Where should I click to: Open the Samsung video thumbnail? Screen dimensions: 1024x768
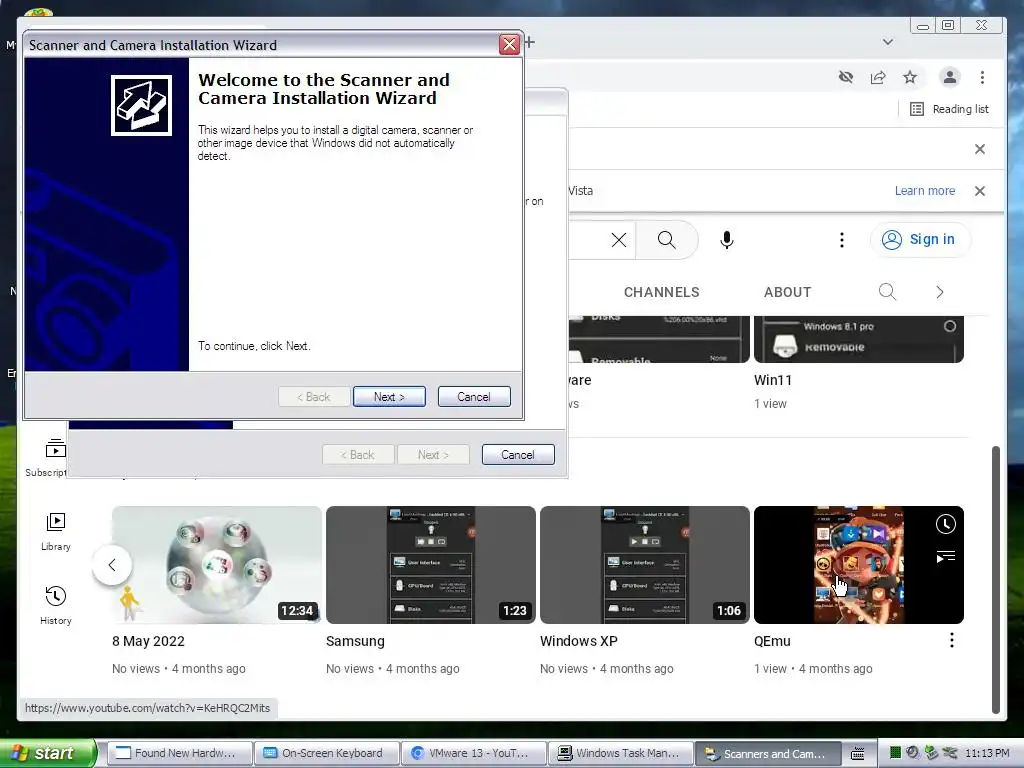coord(431,565)
